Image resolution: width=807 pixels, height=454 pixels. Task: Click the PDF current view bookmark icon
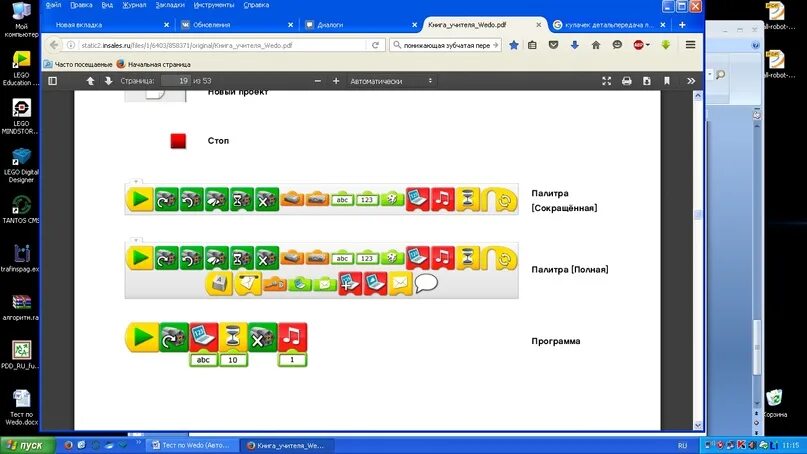666,81
